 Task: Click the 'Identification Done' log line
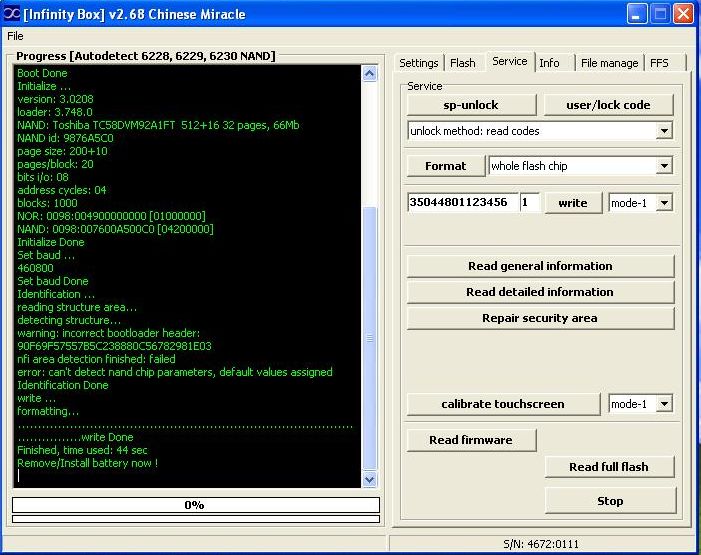pos(63,385)
